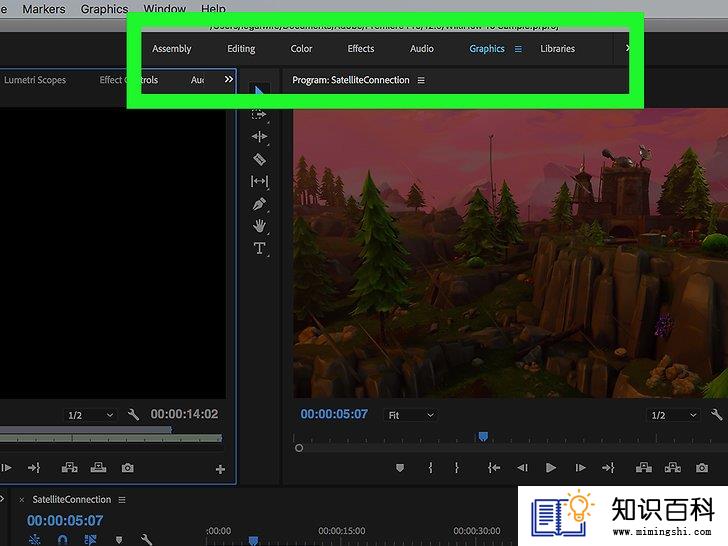Switch to Audio workspace

422,49
